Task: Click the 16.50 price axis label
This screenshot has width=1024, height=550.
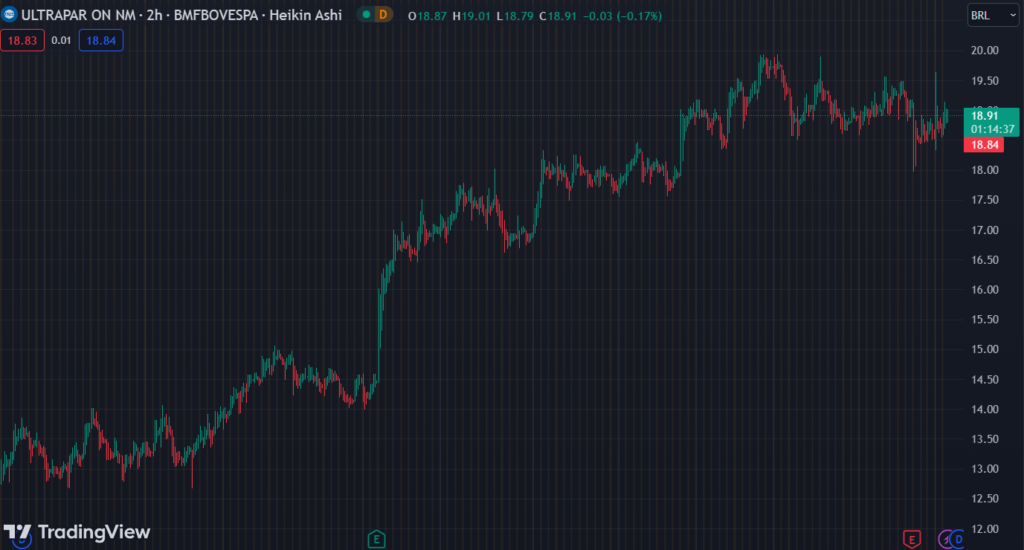Action: click(984, 260)
